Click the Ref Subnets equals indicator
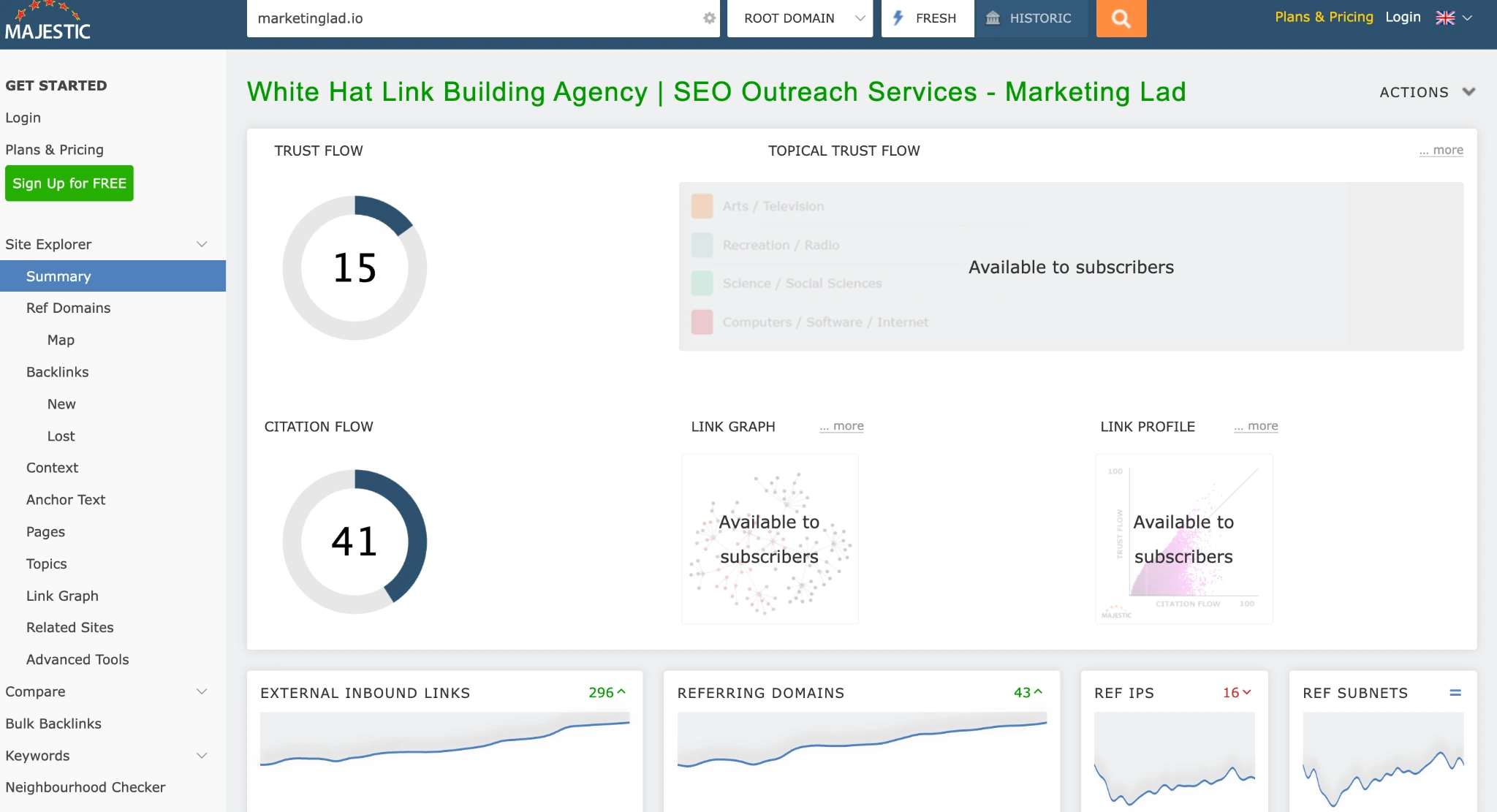The image size is (1497, 812). [x=1455, y=692]
